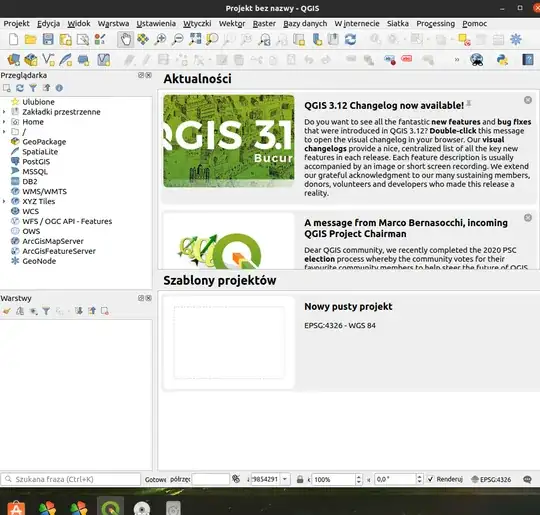Open the Wtyczki menu
Viewport: 540px width, 515px height.
coord(197,24)
